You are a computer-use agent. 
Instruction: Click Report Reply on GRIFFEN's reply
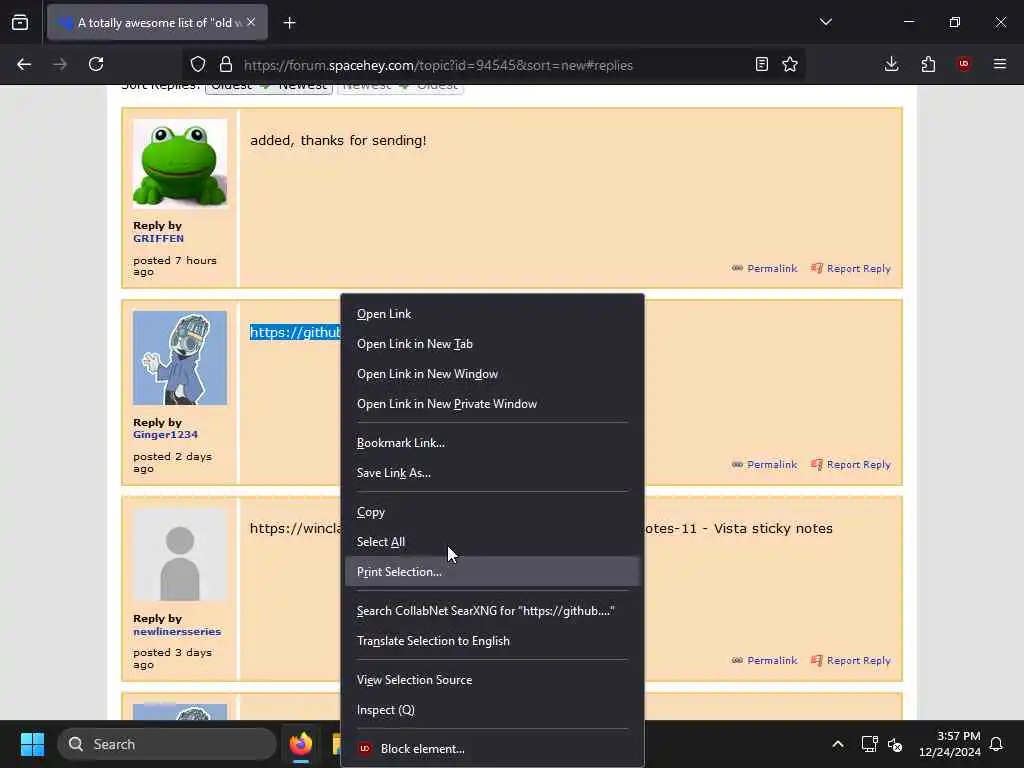[851, 268]
